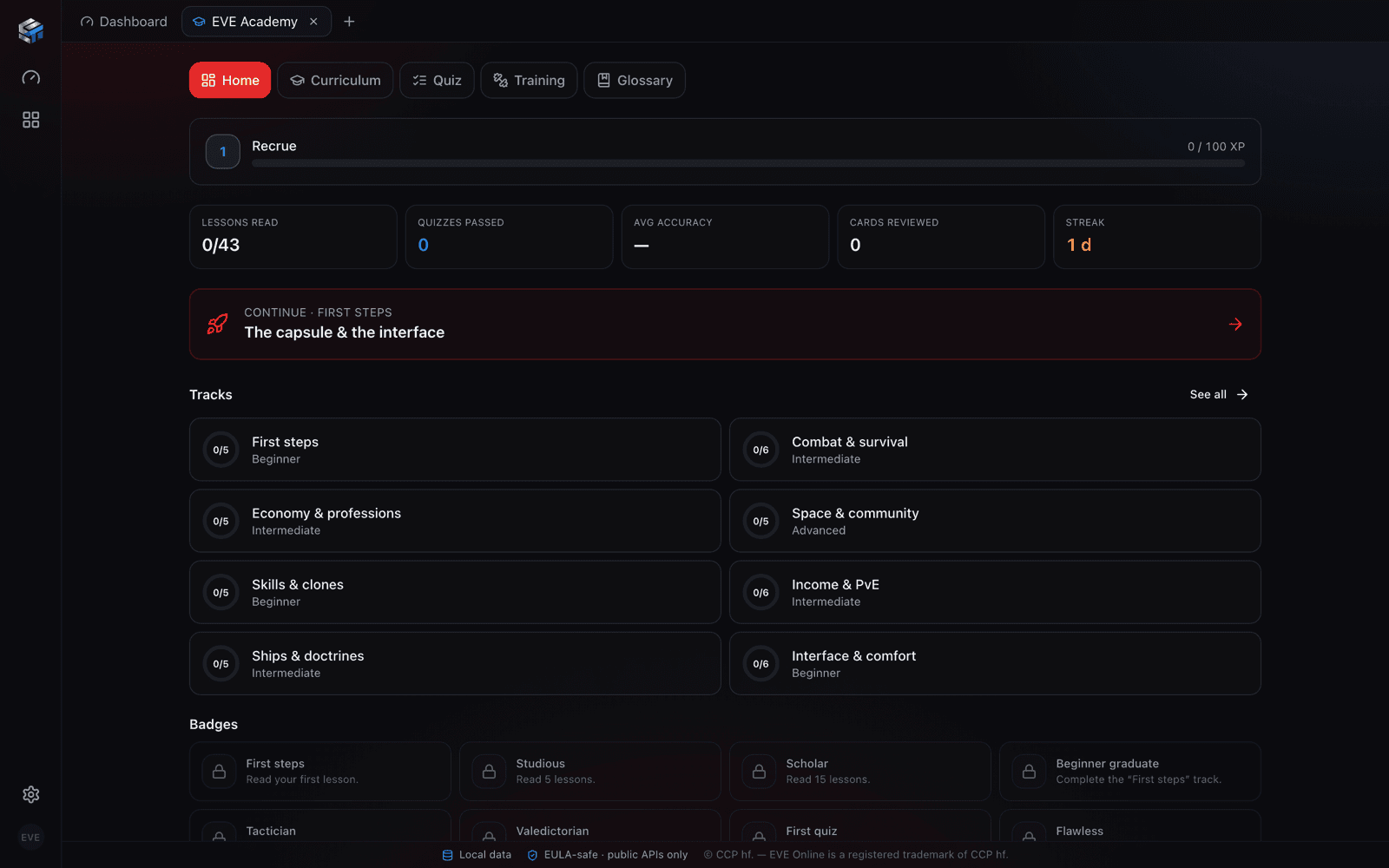Open settings gear in the sidebar
Image resolution: width=1389 pixels, height=868 pixels.
click(30, 794)
